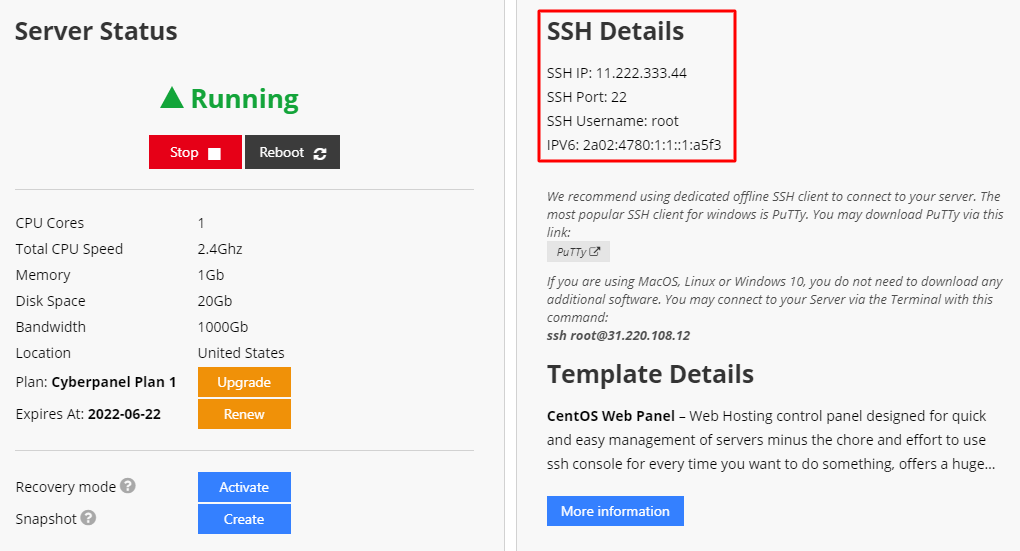The width and height of the screenshot is (1020, 551).
Task: Click the PuTTY external link icon
Action: [595, 252]
